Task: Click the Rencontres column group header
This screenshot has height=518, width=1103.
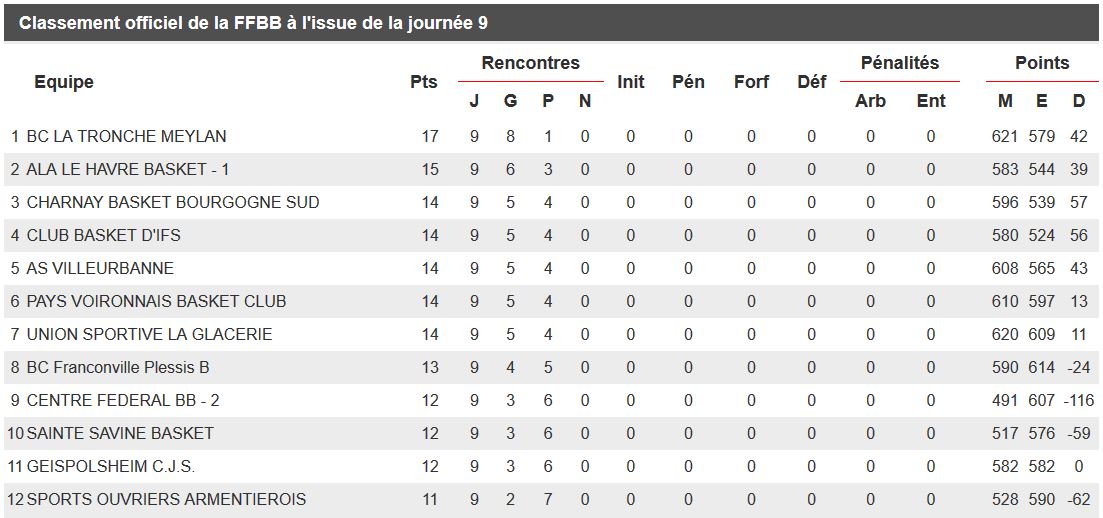Action: click(530, 63)
